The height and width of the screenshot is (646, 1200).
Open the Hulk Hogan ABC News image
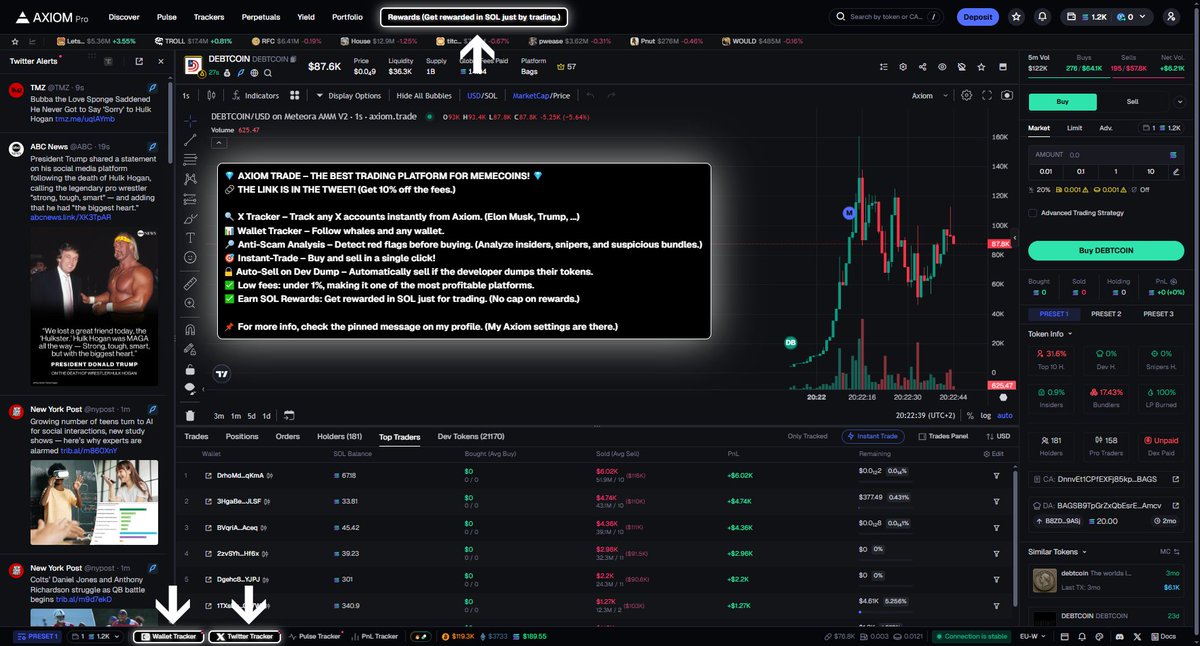[93, 305]
